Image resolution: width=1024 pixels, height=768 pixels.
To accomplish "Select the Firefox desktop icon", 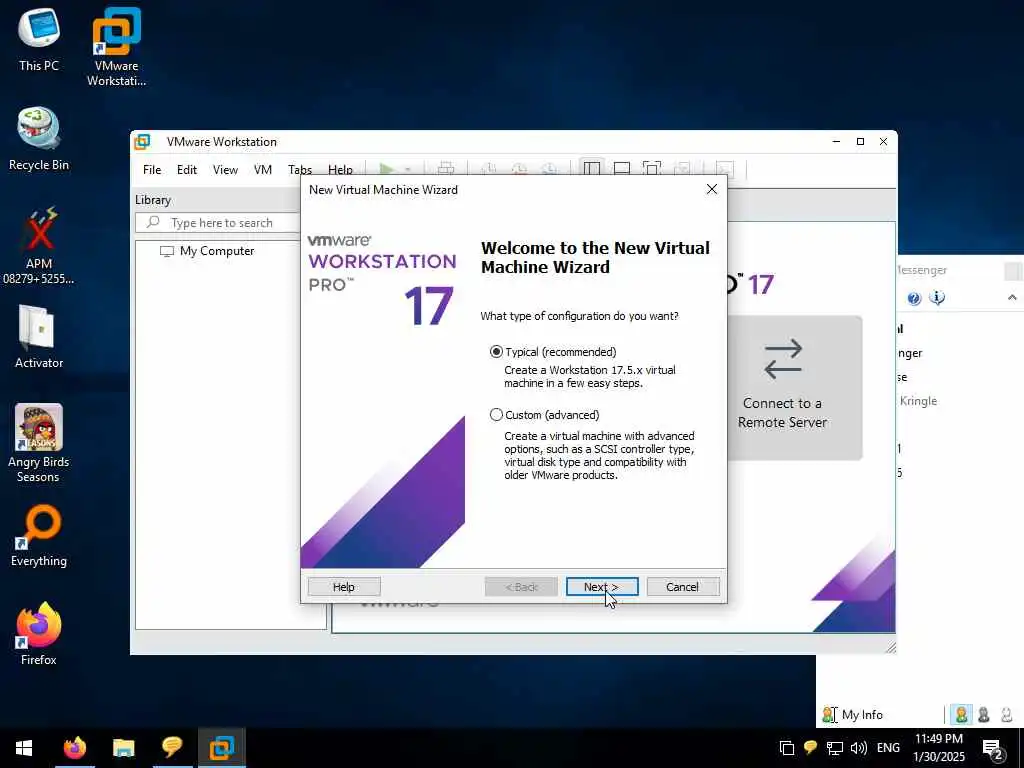I will tap(39, 633).
